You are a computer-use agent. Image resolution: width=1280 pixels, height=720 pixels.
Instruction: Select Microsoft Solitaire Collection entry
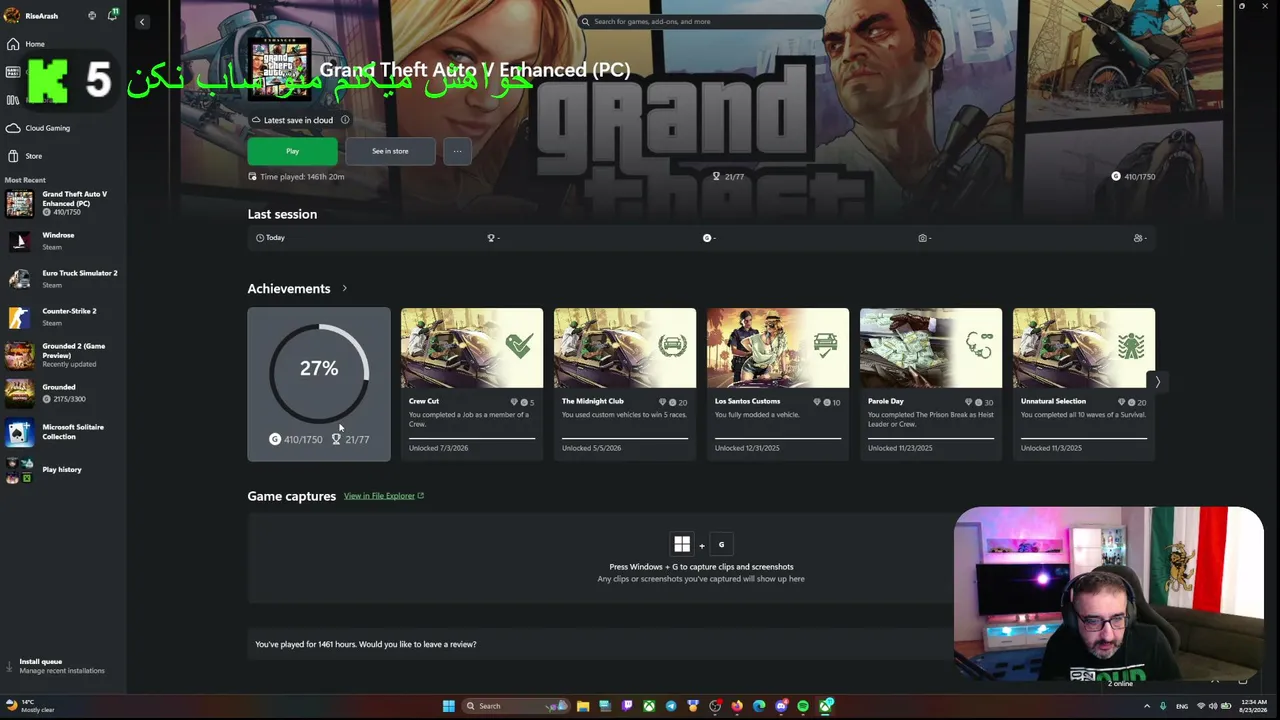click(x=63, y=431)
